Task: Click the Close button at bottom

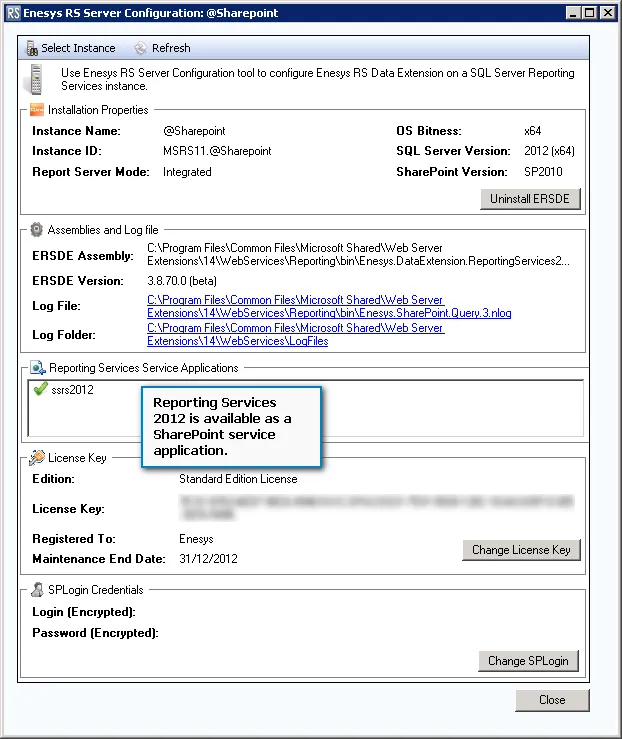Action: tap(552, 700)
